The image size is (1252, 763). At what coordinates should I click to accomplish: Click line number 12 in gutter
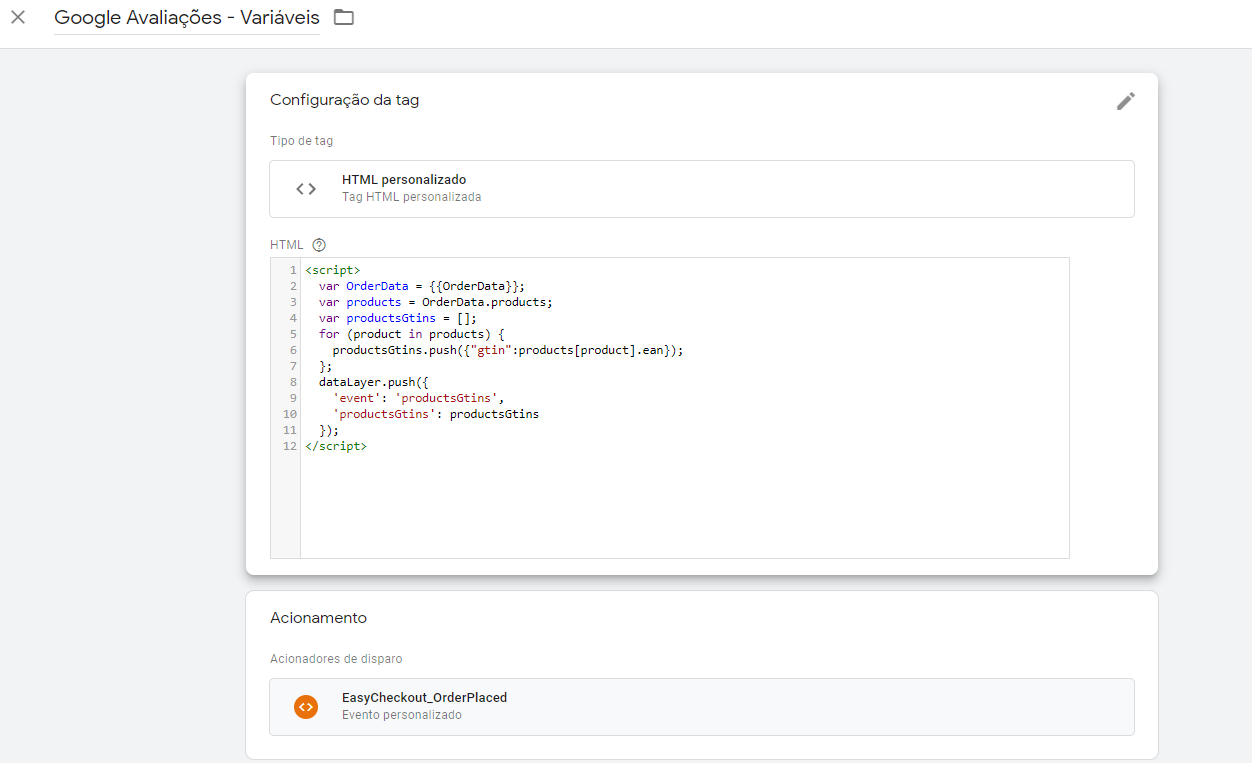[x=290, y=446]
